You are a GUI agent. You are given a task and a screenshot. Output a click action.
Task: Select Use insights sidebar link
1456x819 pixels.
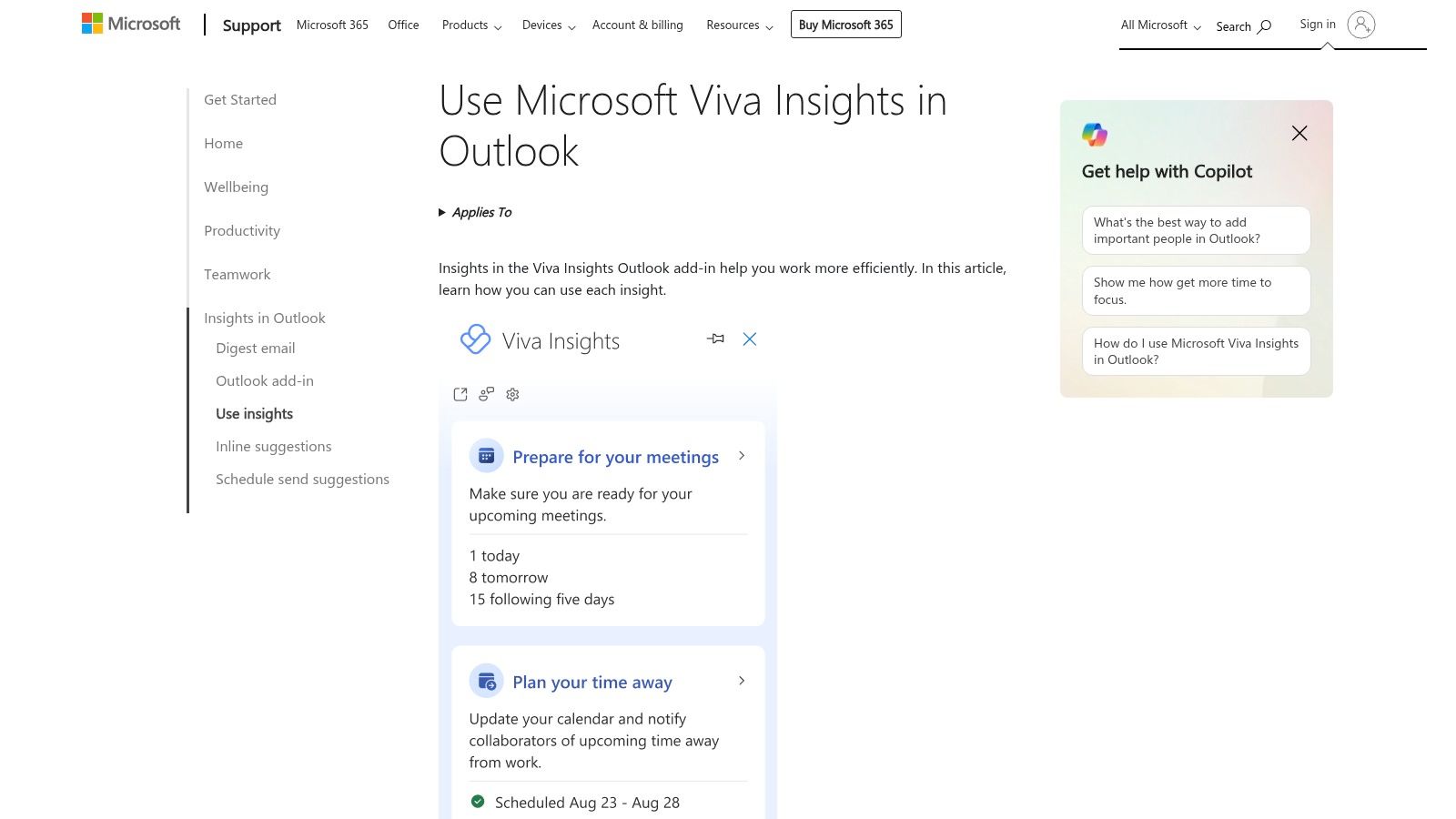pyautogui.click(x=255, y=414)
